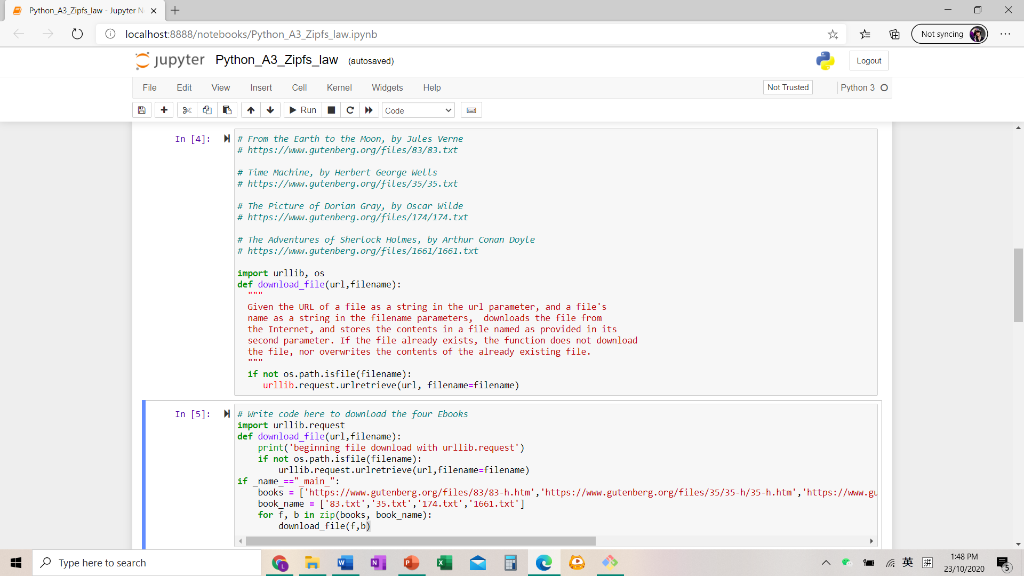Open the Edit menu
The width and height of the screenshot is (1024, 576).
click(184, 88)
